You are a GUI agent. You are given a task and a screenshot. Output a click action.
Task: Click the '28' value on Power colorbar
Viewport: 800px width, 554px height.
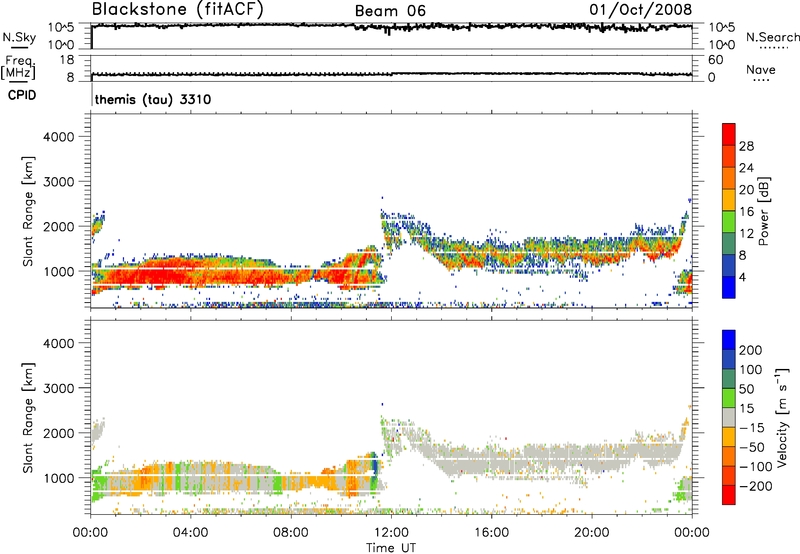[x=746, y=146]
